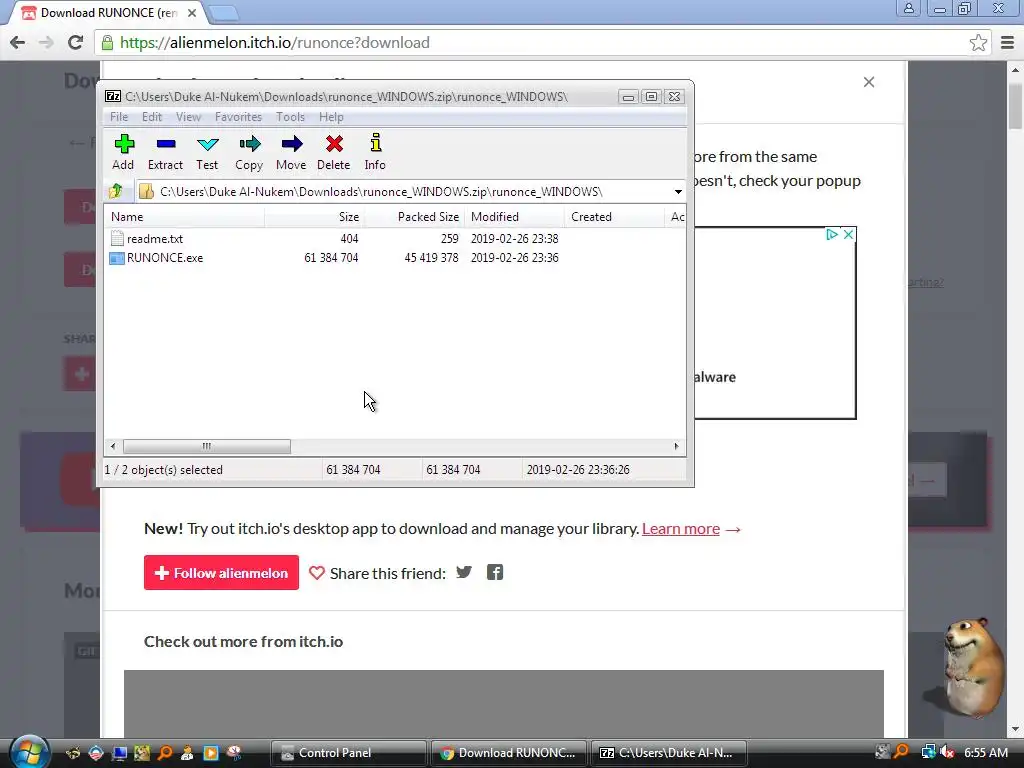Click the file list scroll left arrow

(x=113, y=446)
